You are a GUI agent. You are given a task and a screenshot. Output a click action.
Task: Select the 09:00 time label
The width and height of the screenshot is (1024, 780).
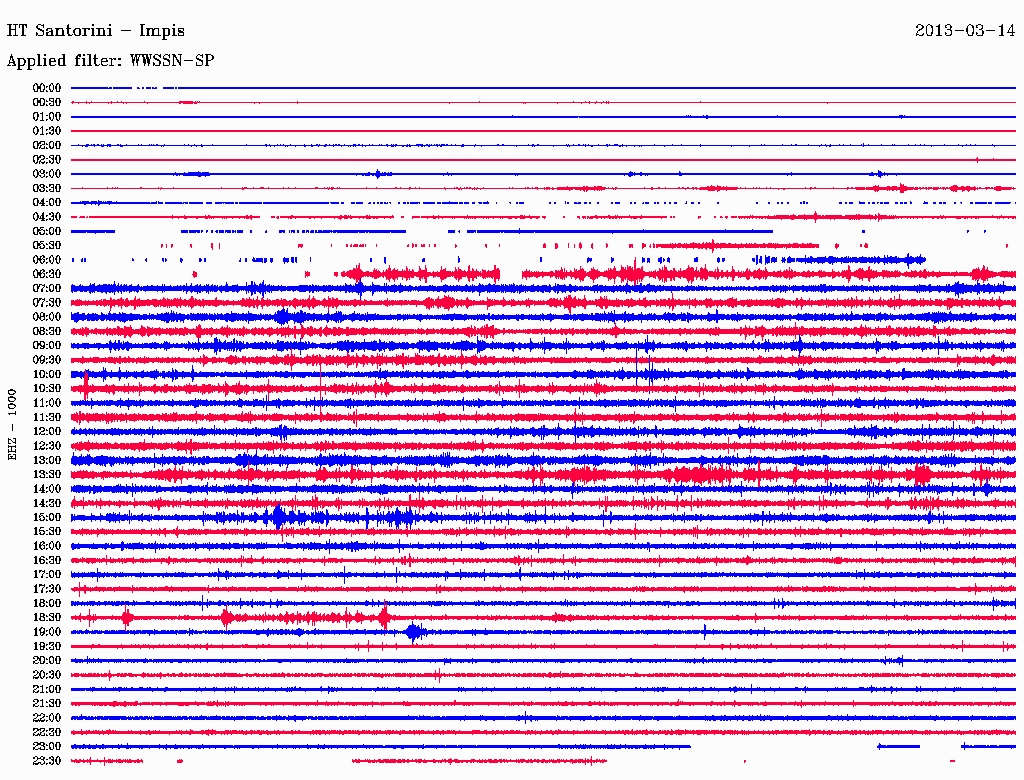pyautogui.click(x=47, y=346)
